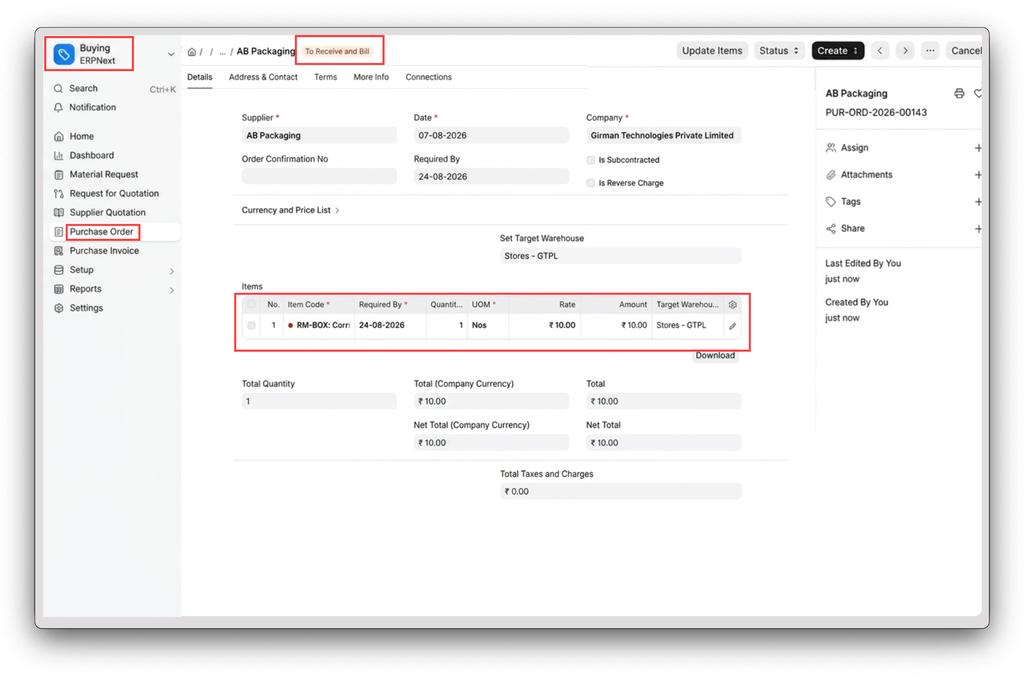Click the Cancel button

(x=964, y=50)
